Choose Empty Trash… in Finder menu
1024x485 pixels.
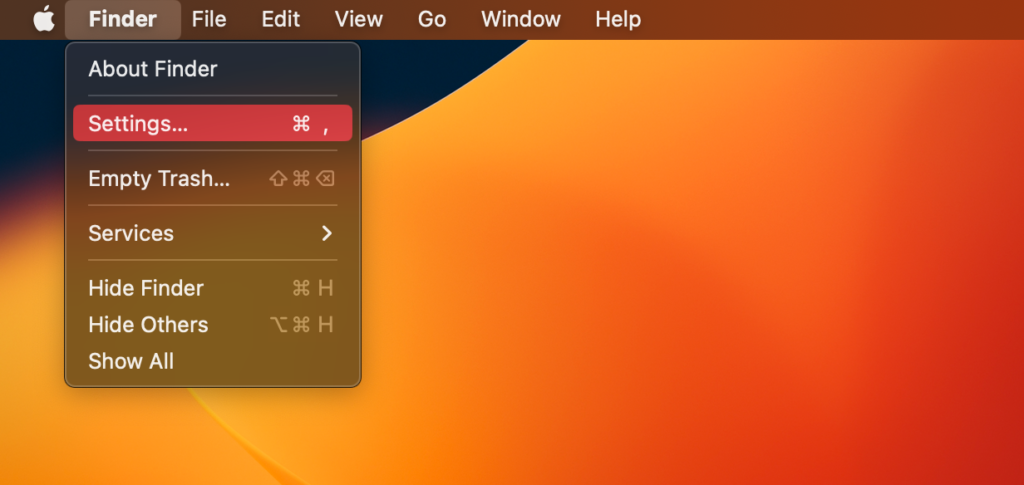[159, 179]
